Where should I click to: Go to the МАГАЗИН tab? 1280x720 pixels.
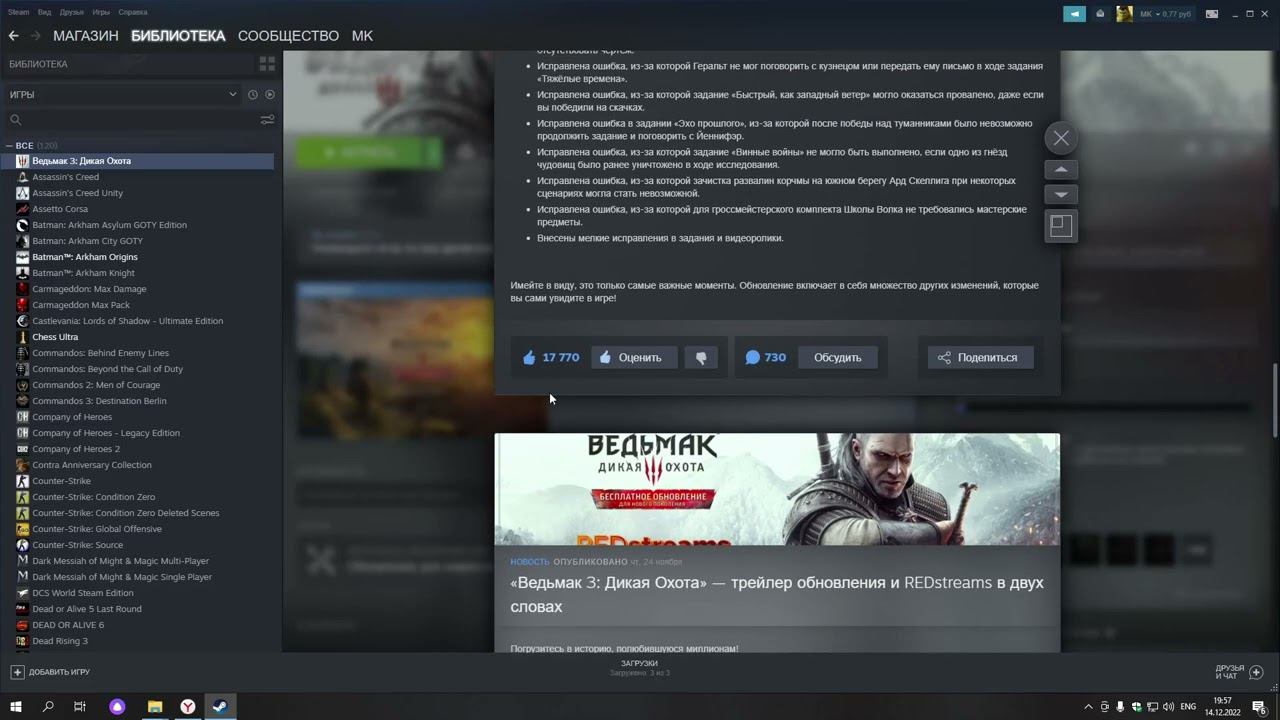(86, 35)
